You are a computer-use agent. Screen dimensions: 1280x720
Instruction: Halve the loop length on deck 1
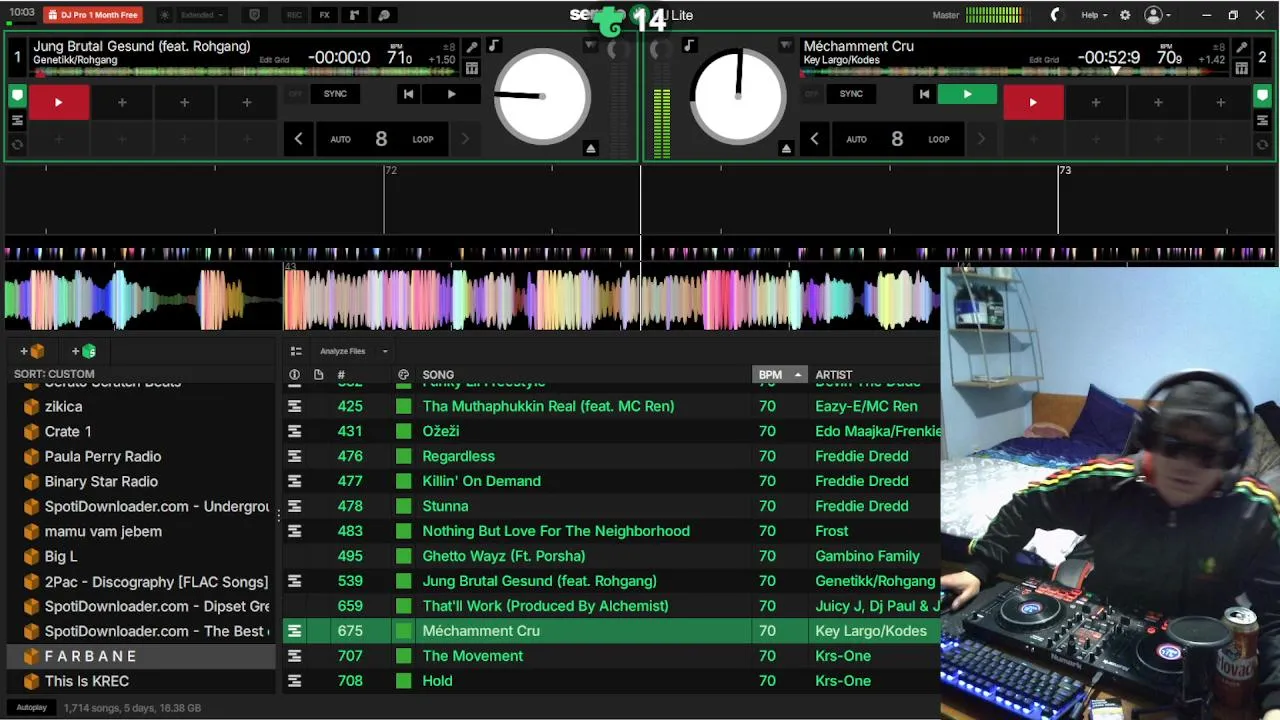point(298,139)
